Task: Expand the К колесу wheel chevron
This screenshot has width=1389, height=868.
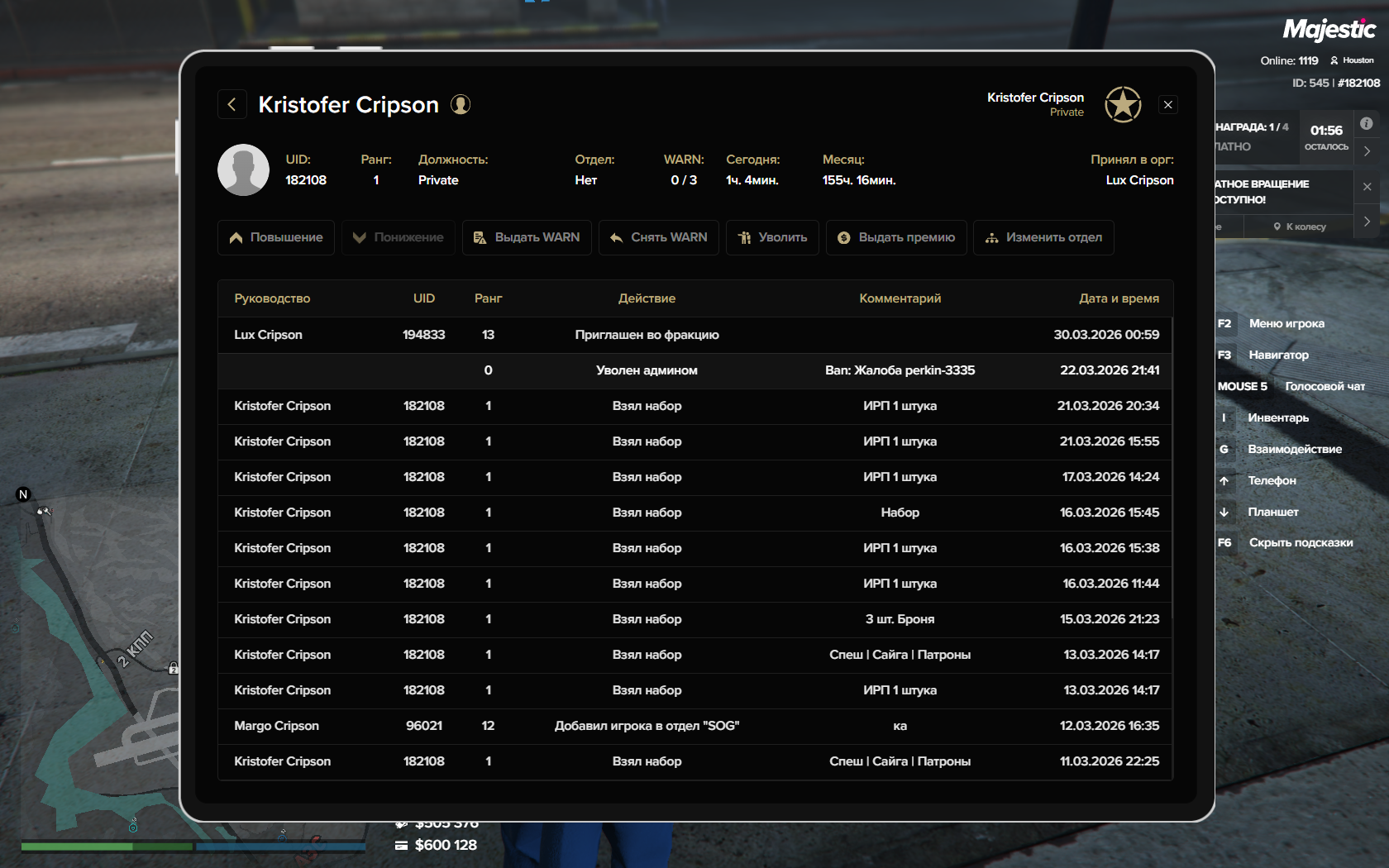Action: click(x=1367, y=222)
